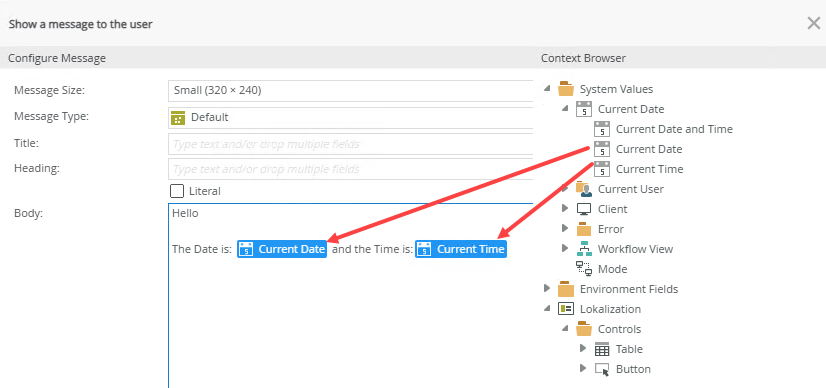Expand the Table node
The image size is (826, 388).
(x=583, y=349)
